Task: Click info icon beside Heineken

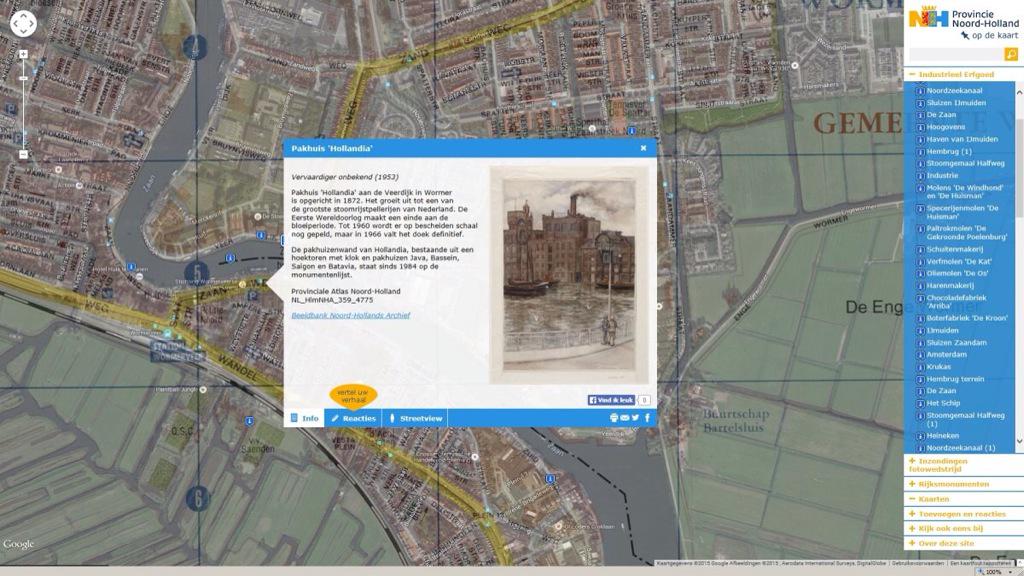Action: pyautogui.click(x=920, y=436)
